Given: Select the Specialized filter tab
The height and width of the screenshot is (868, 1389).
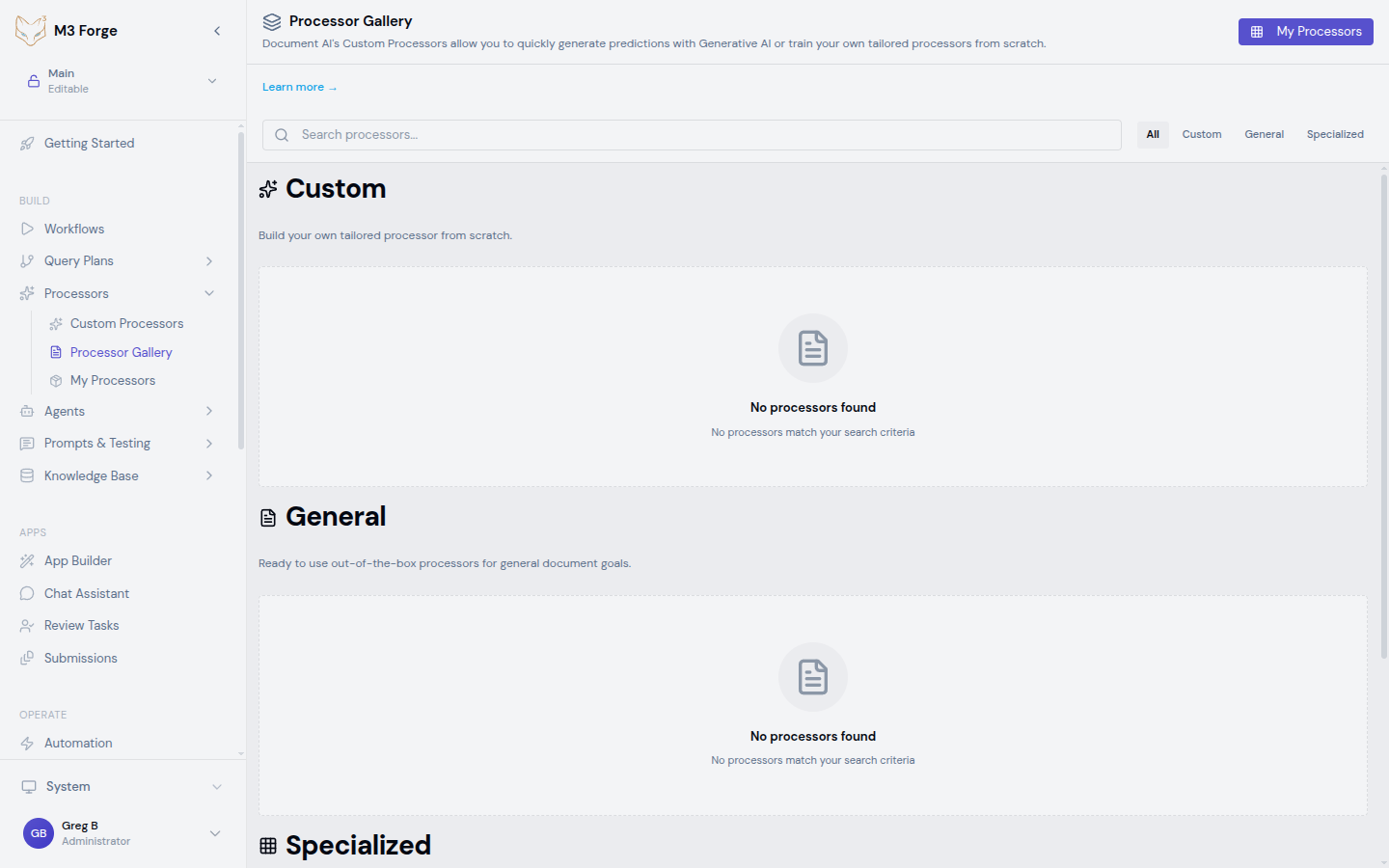Looking at the screenshot, I should (x=1334, y=135).
